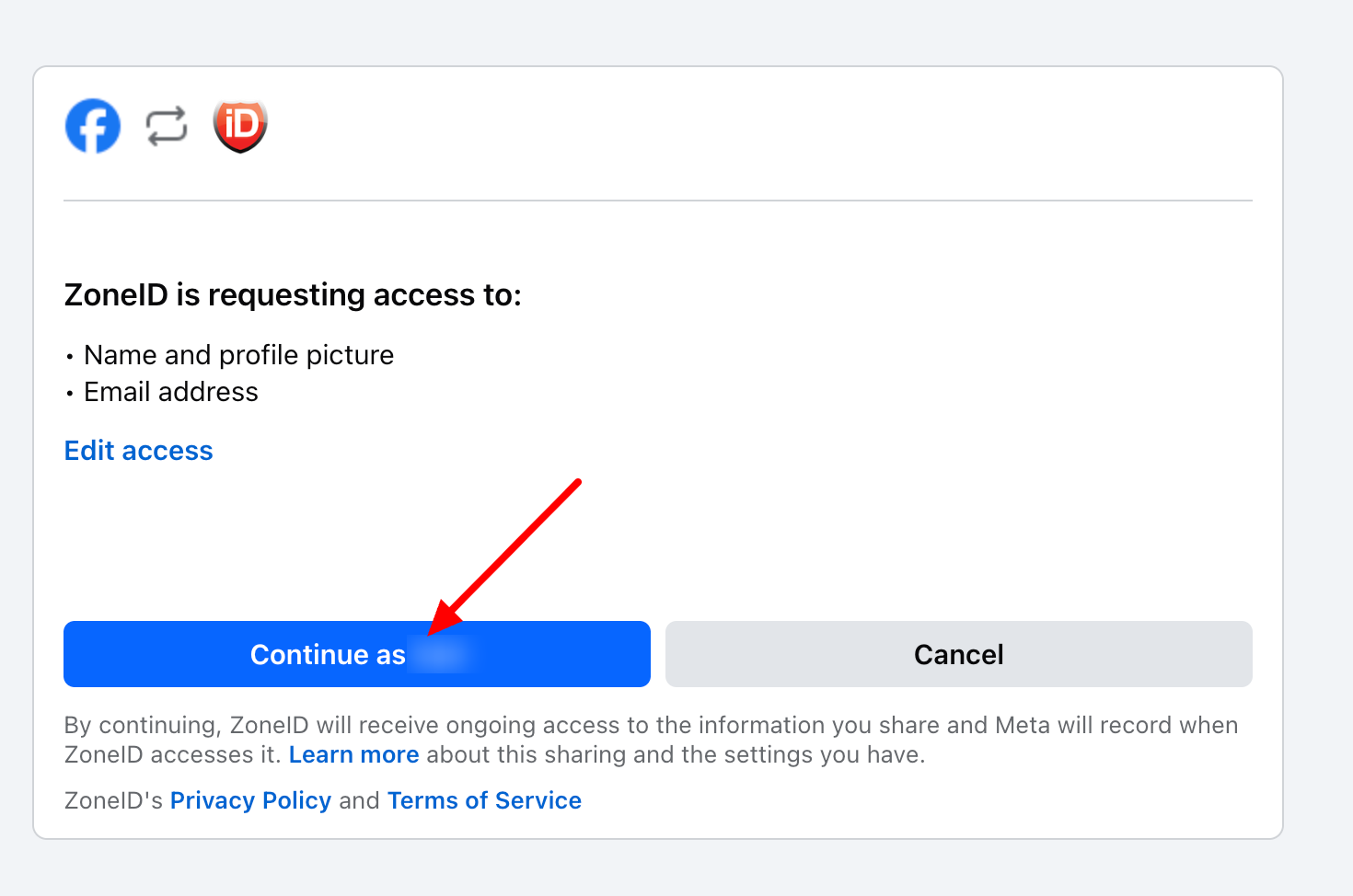Click the bullet before 'Name and profile picture'
The image size is (1353, 896).
pyautogui.click(x=70, y=357)
